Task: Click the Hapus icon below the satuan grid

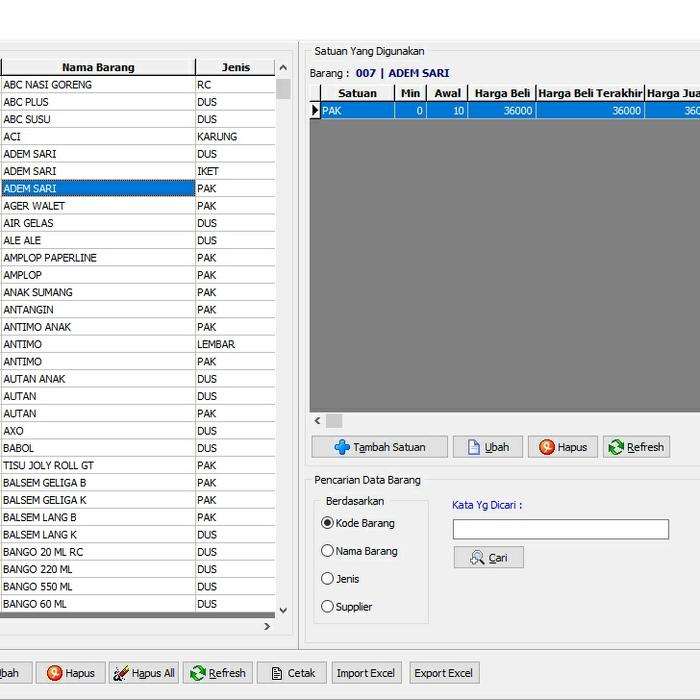Action: click(x=546, y=447)
